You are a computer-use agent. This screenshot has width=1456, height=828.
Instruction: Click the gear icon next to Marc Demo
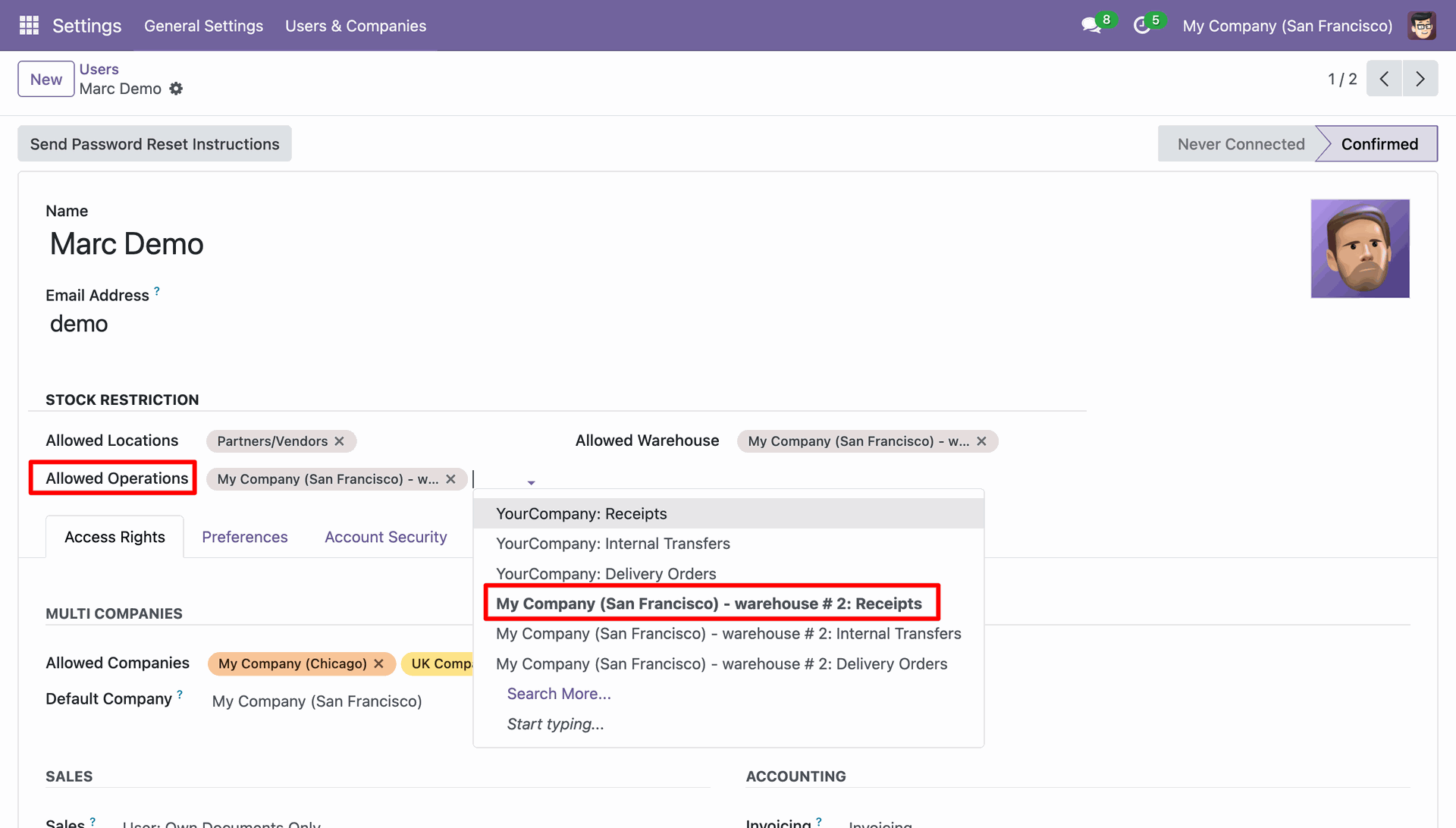click(x=176, y=89)
